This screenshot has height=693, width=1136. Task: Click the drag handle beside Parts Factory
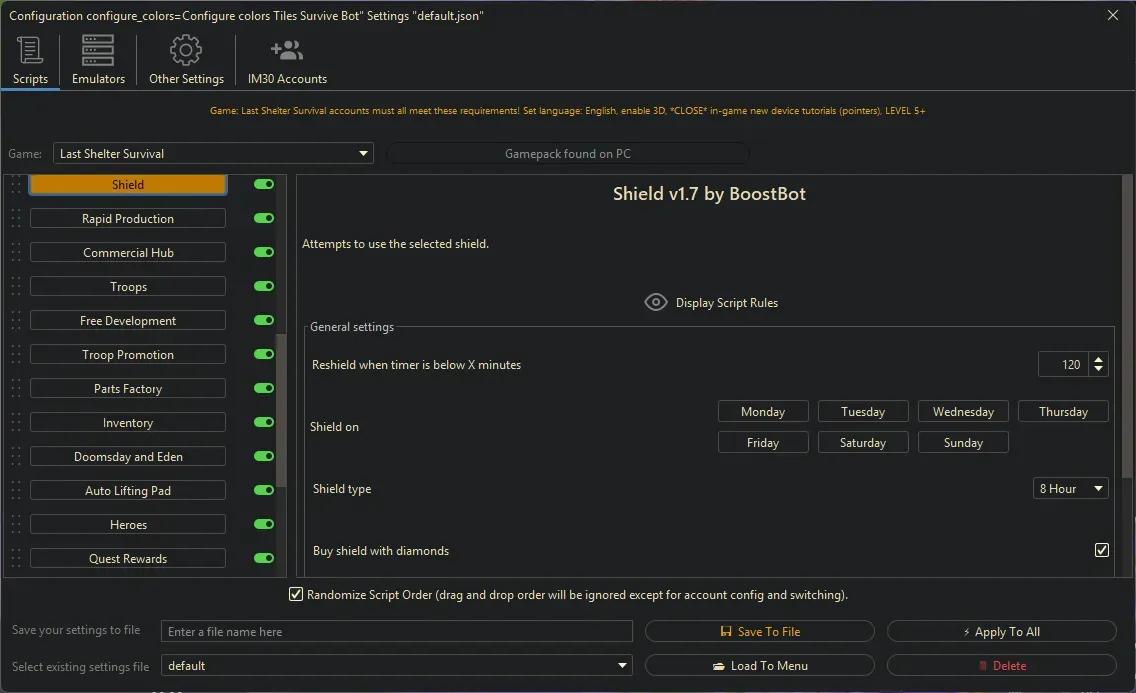(x=15, y=389)
